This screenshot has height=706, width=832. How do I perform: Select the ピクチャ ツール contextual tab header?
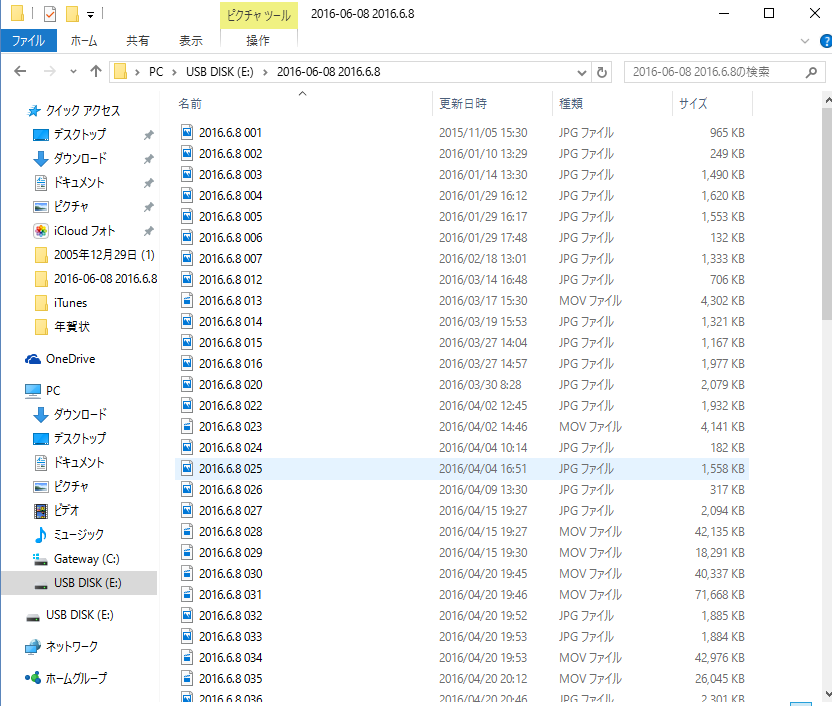tap(259, 15)
